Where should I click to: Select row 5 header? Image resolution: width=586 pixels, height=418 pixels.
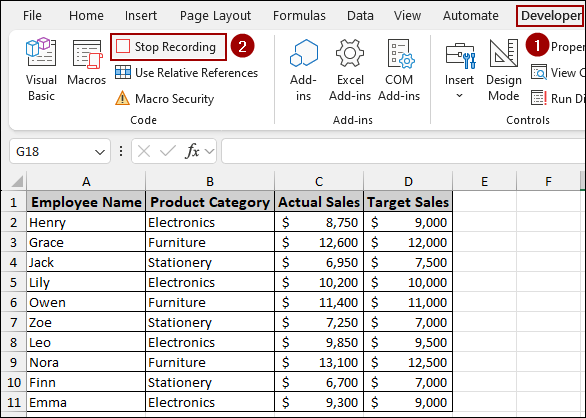pos(13,282)
